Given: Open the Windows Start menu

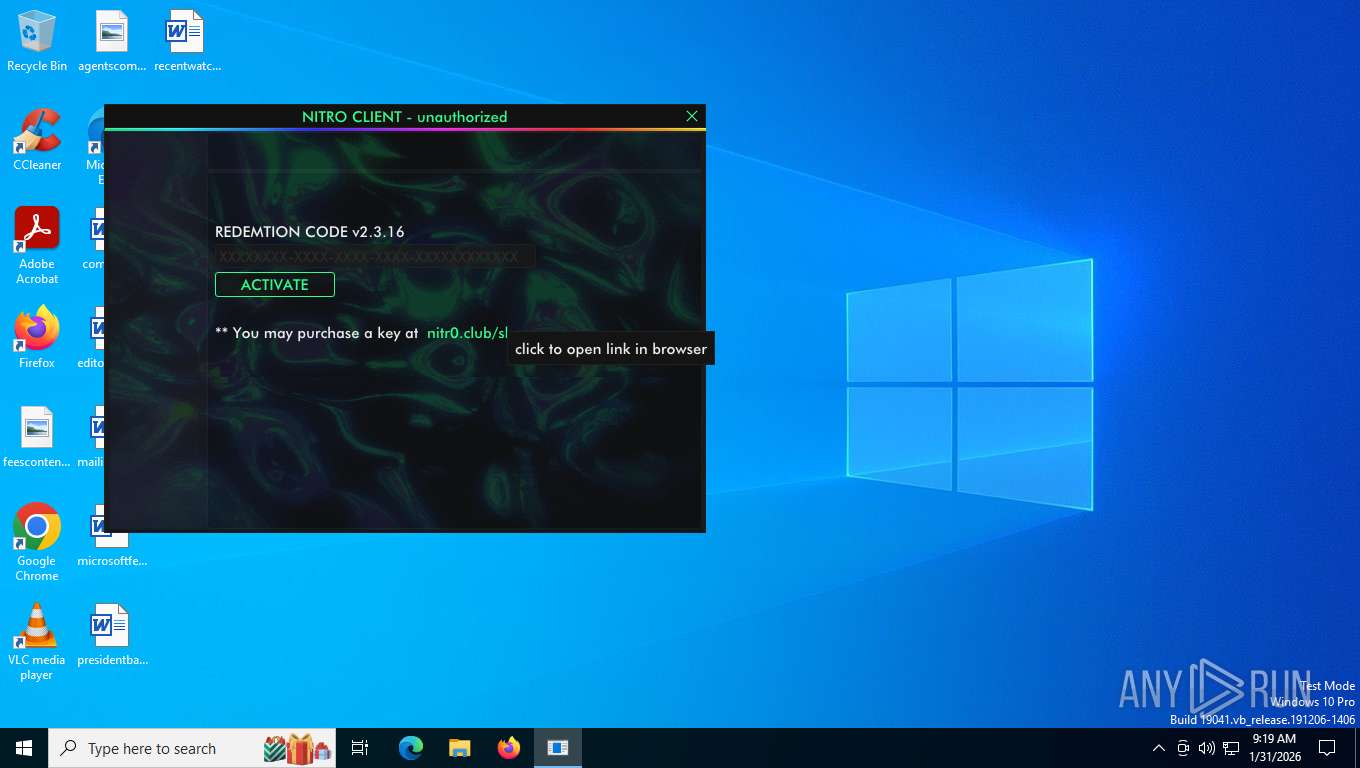Looking at the screenshot, I should pyautogui.click(x=24, y=748).
